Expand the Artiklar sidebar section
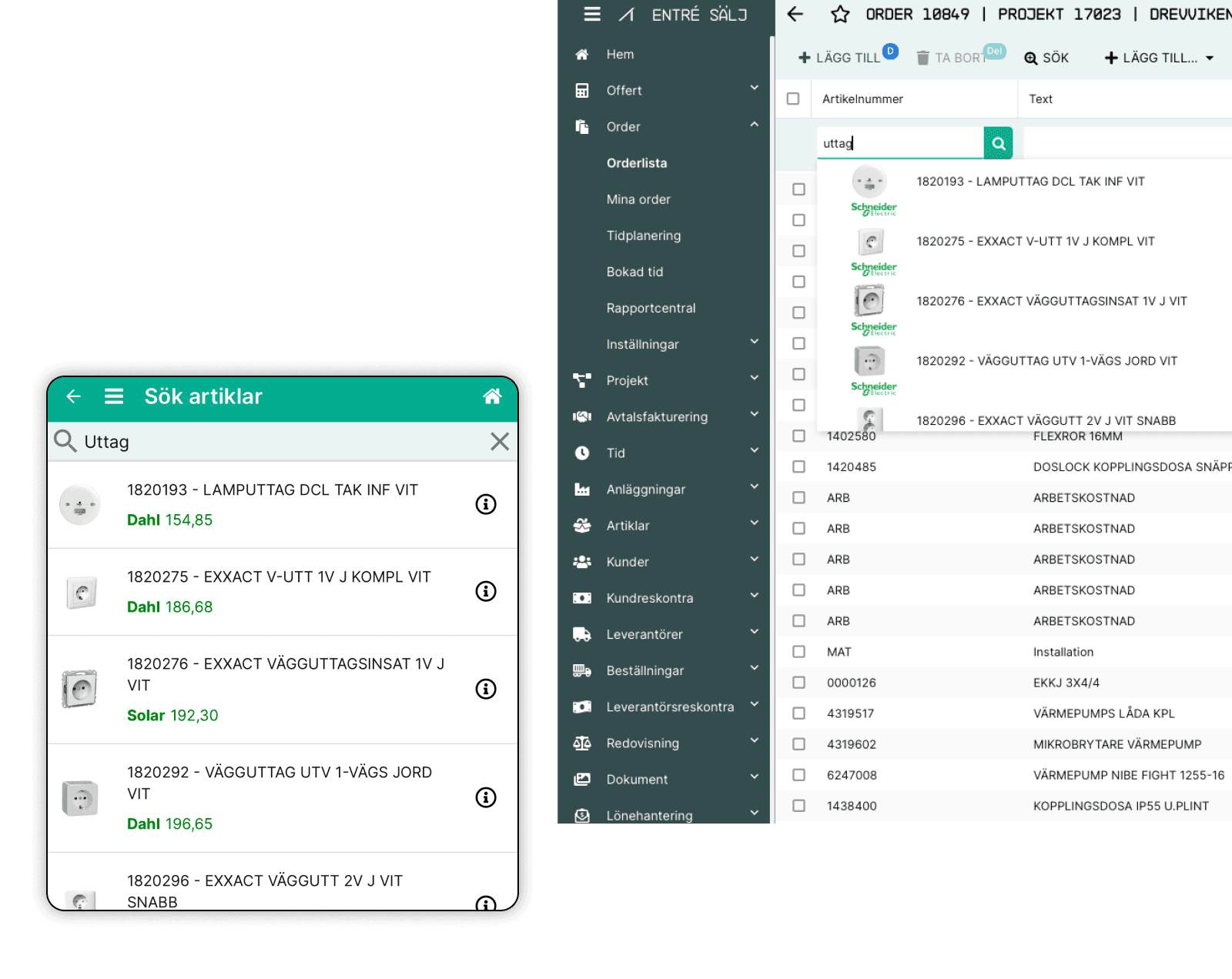Image resolution: width=1232 pixels, height=979 pixels. [x=755, y=523]
